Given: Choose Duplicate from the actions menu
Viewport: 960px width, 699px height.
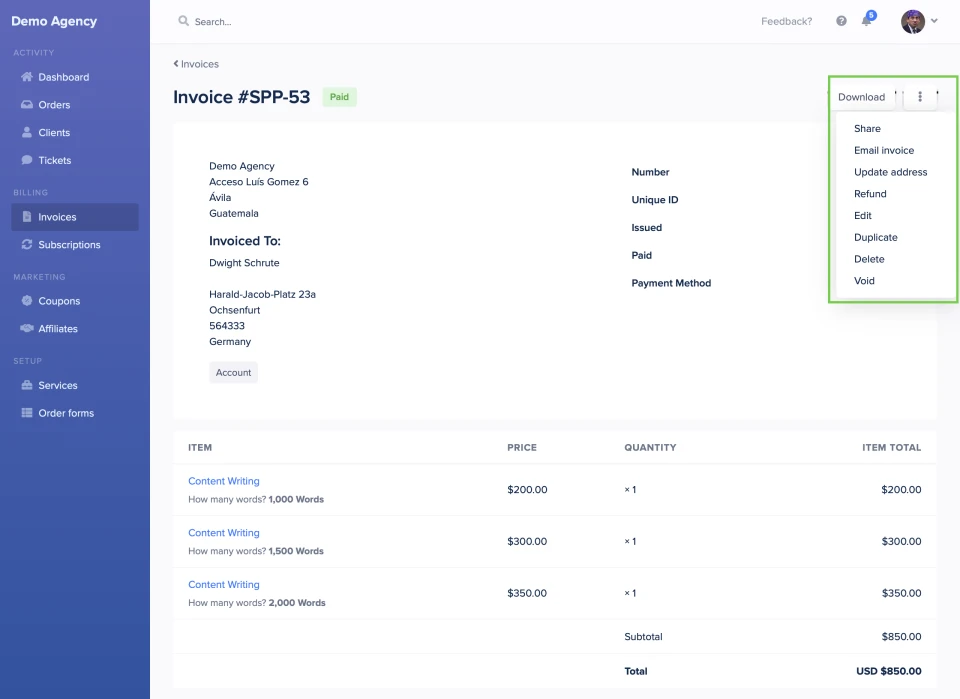Looking at the screenshot, I should (x=875, y=237).
